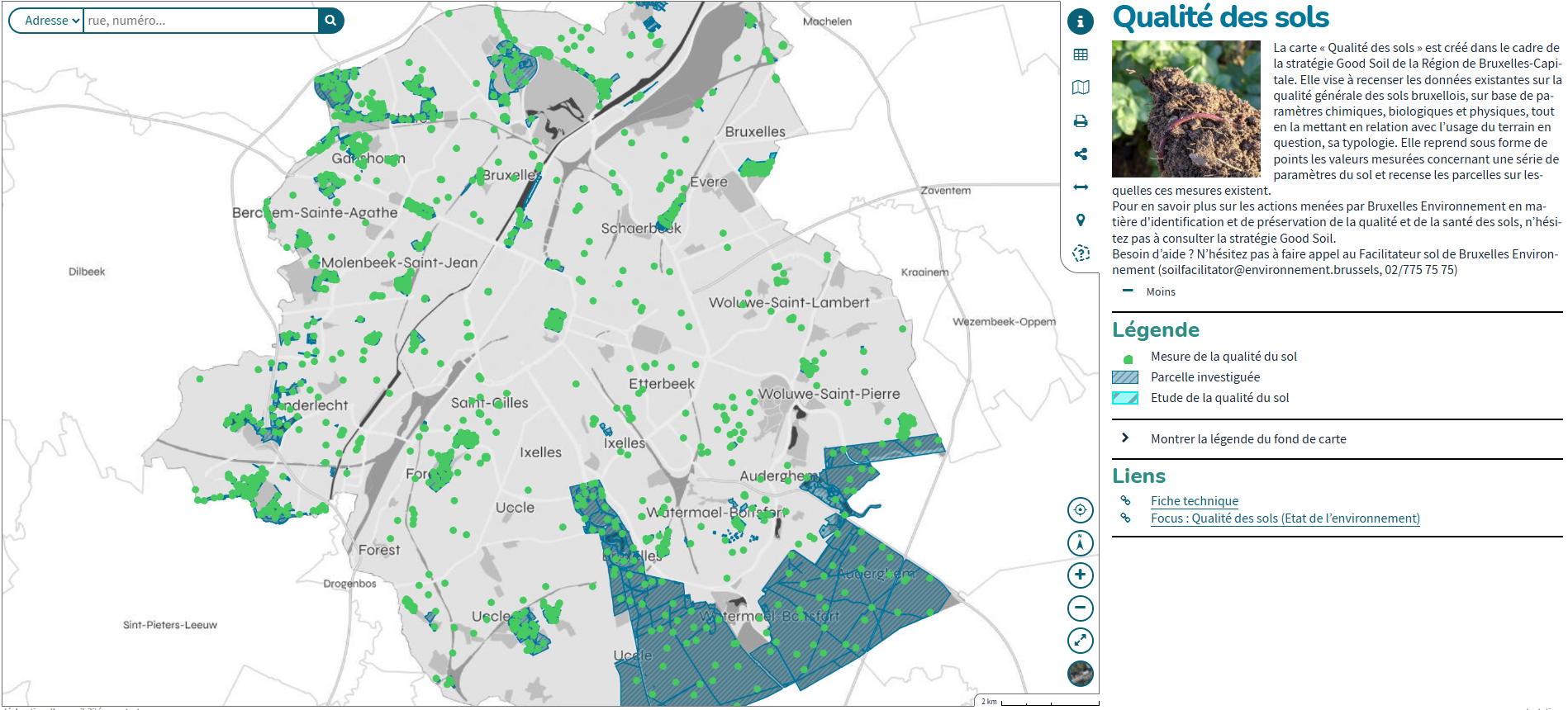This screenshot has height=710, width=1568.
Task: Toggle fullscreen map view
Action: [x=1080, y=641]
